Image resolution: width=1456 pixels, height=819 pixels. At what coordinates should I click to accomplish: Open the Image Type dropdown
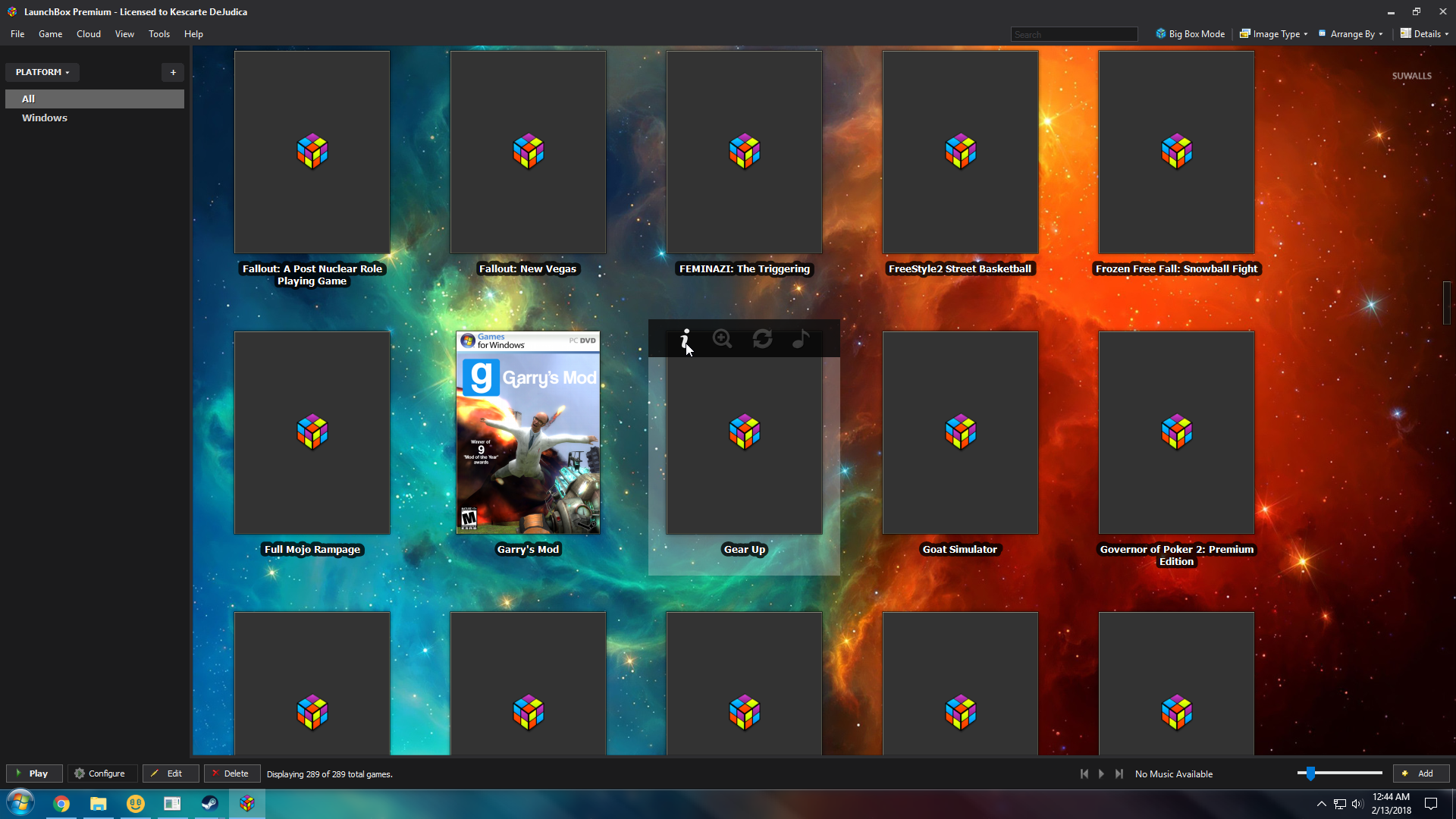[1274, 34]
